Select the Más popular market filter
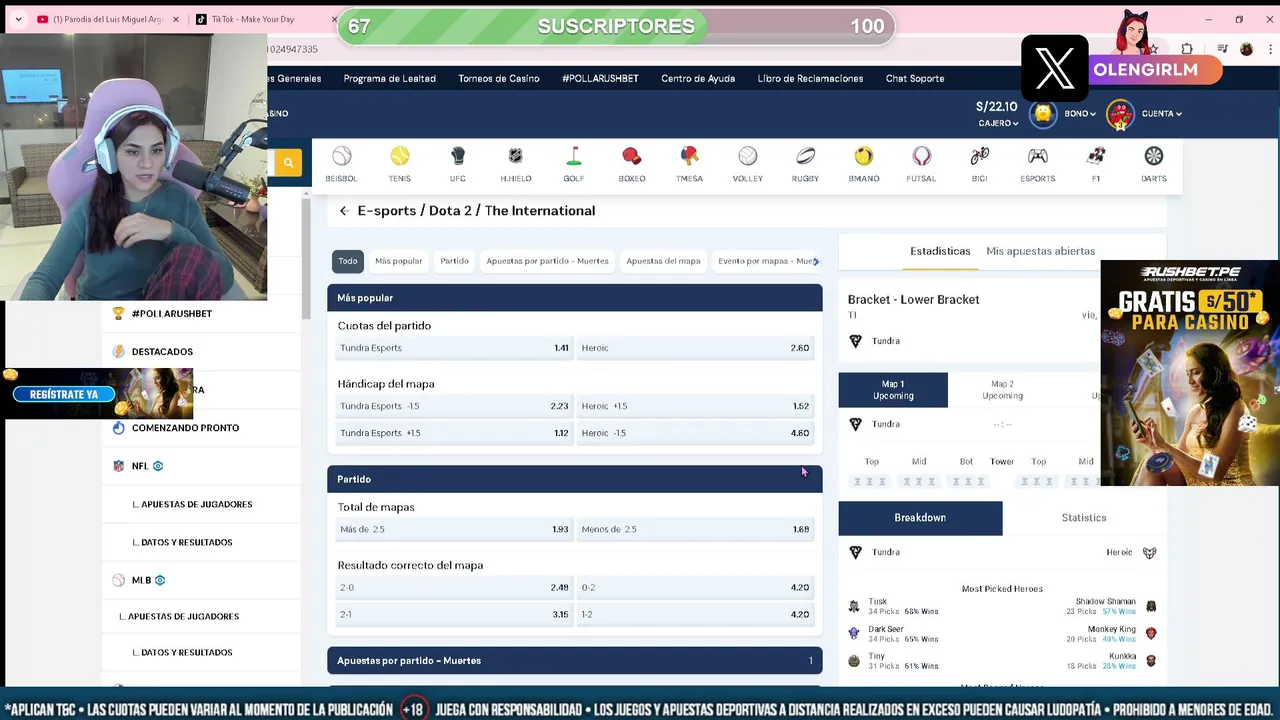Image resolution: width=1280 pixels, height=720 pixels. pyautogui.click(x=399, y=261)
